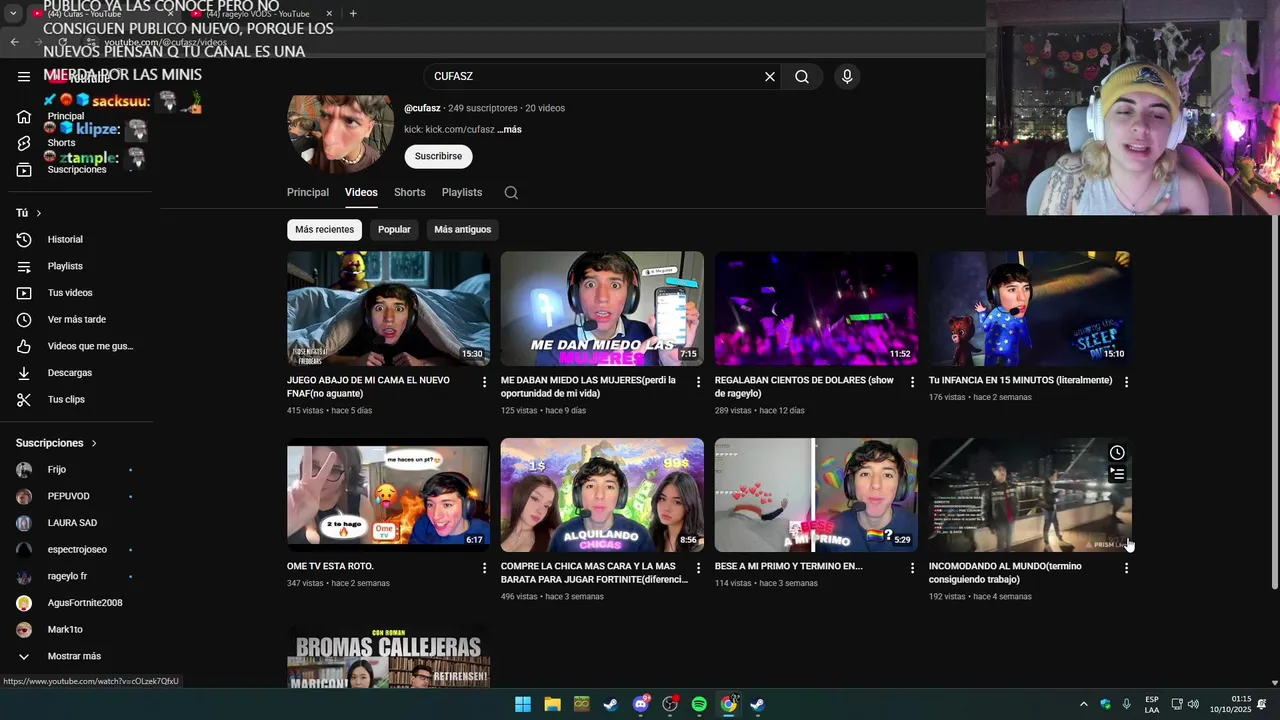Open options for INCOMODANDO AL MUNDO video

pyautogui.click(x=1126, y=568)
